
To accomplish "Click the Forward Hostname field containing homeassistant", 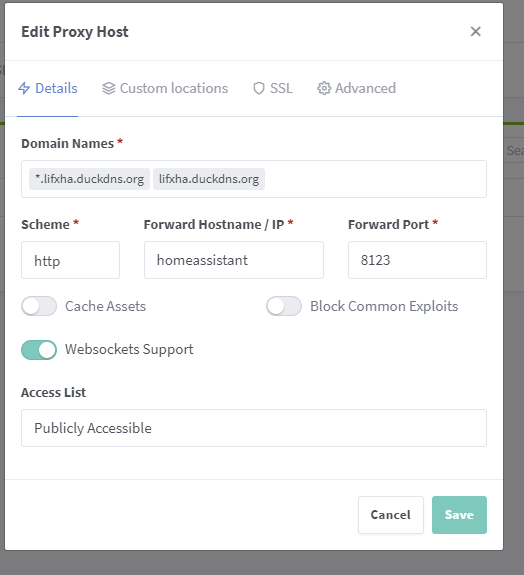I will [234, 260].
